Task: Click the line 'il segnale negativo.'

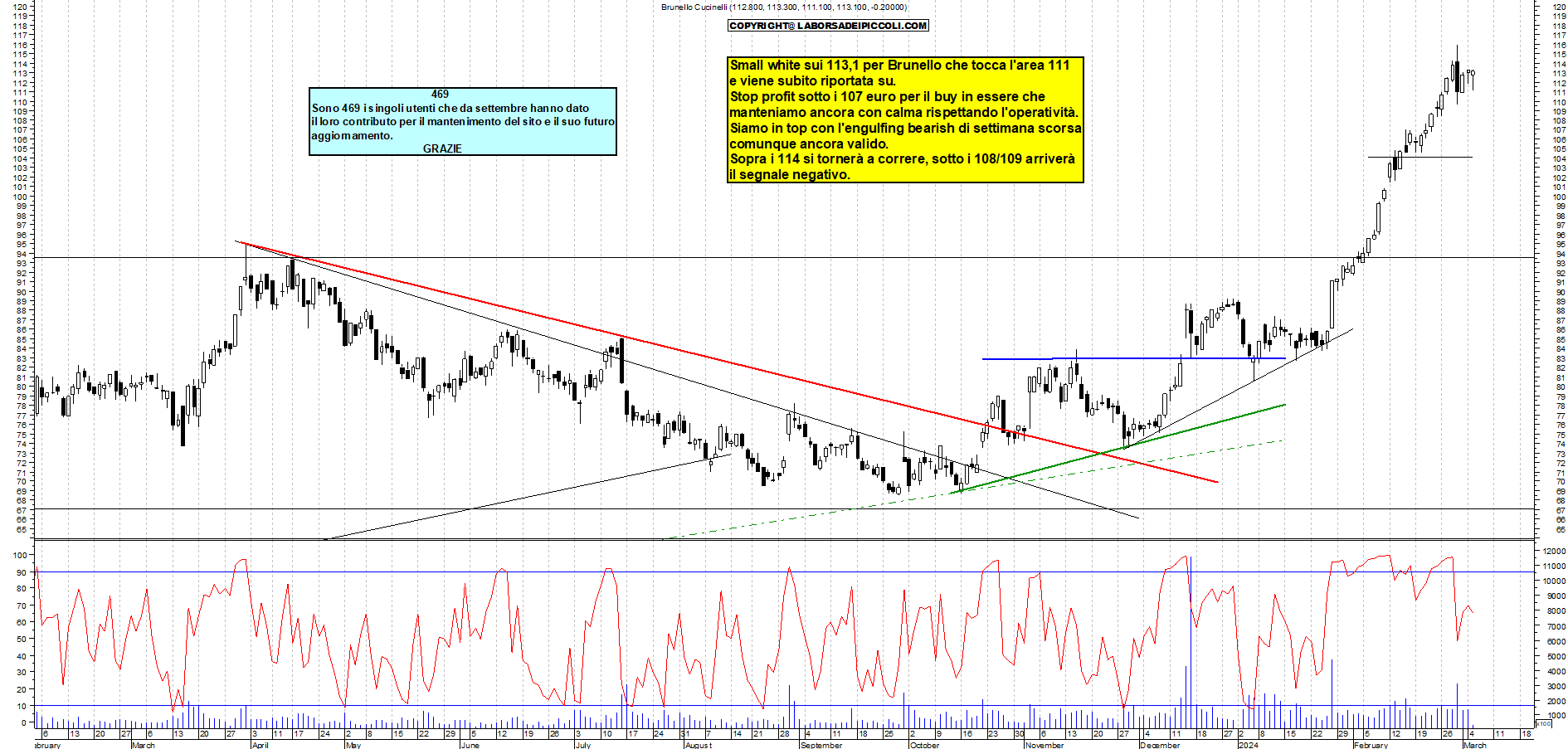Action: (x=789, y=174)
